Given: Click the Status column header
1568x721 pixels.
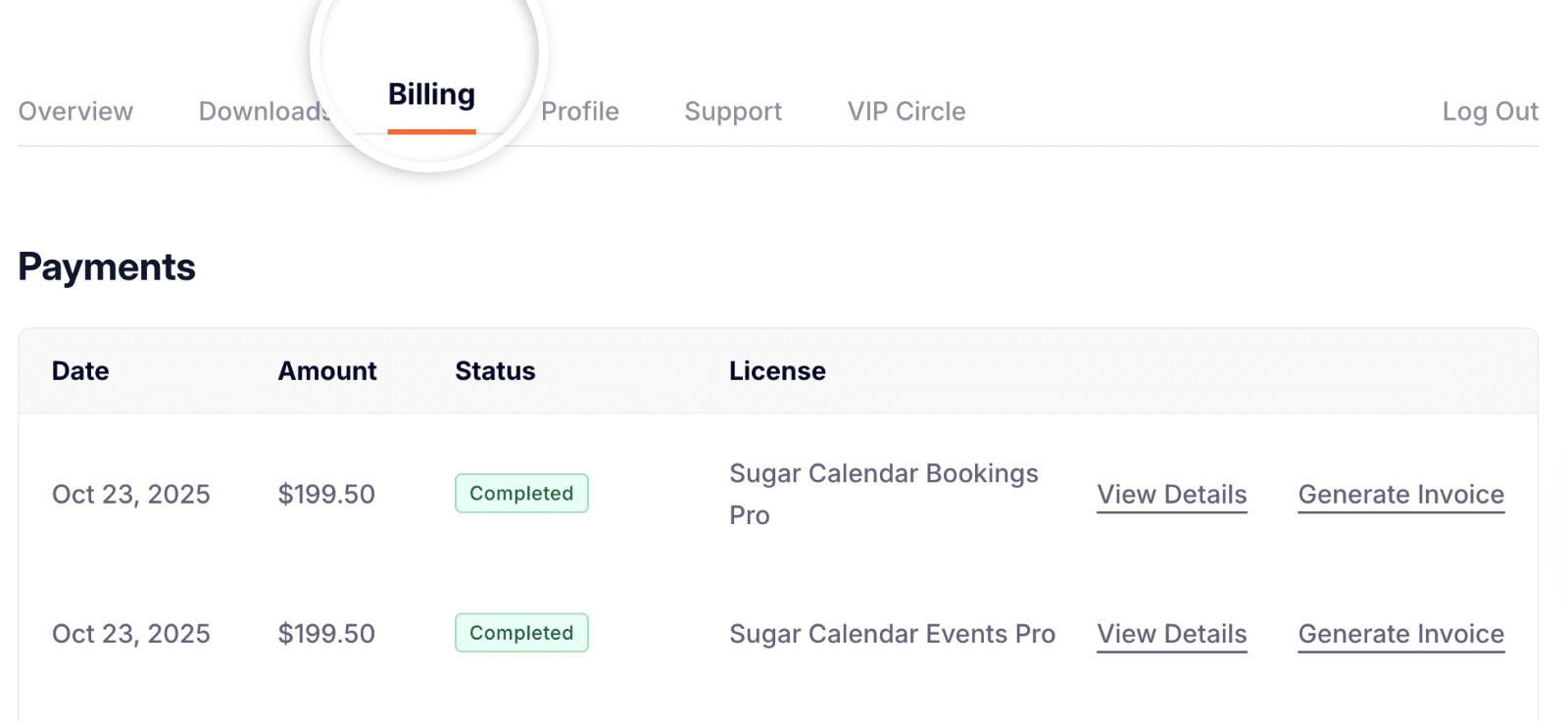Looking at the screenshot, I should point(495,370).
